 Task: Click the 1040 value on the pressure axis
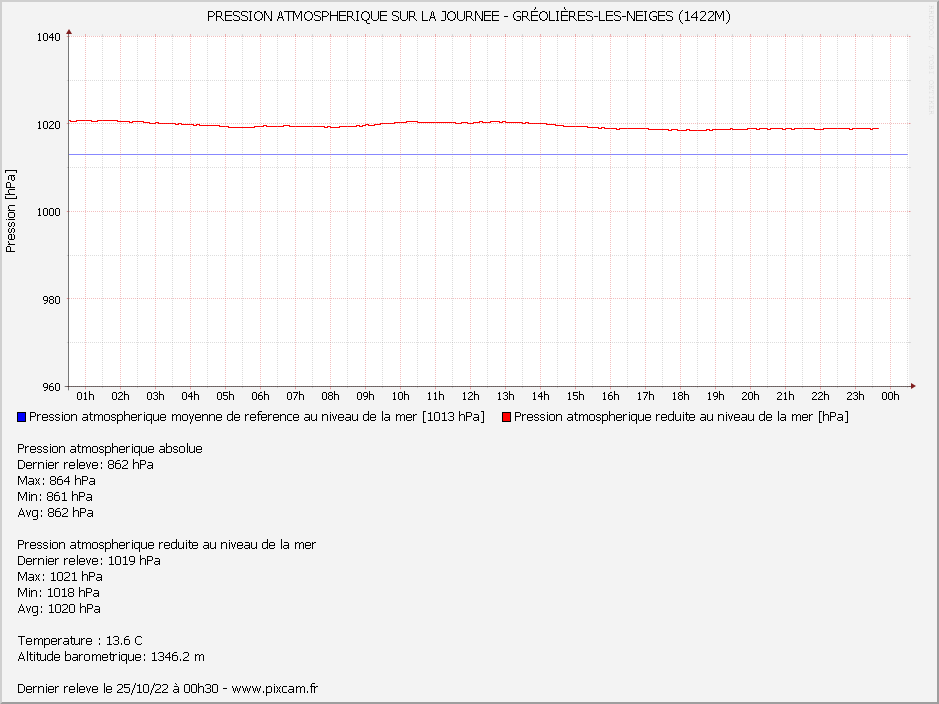(49, 37)
